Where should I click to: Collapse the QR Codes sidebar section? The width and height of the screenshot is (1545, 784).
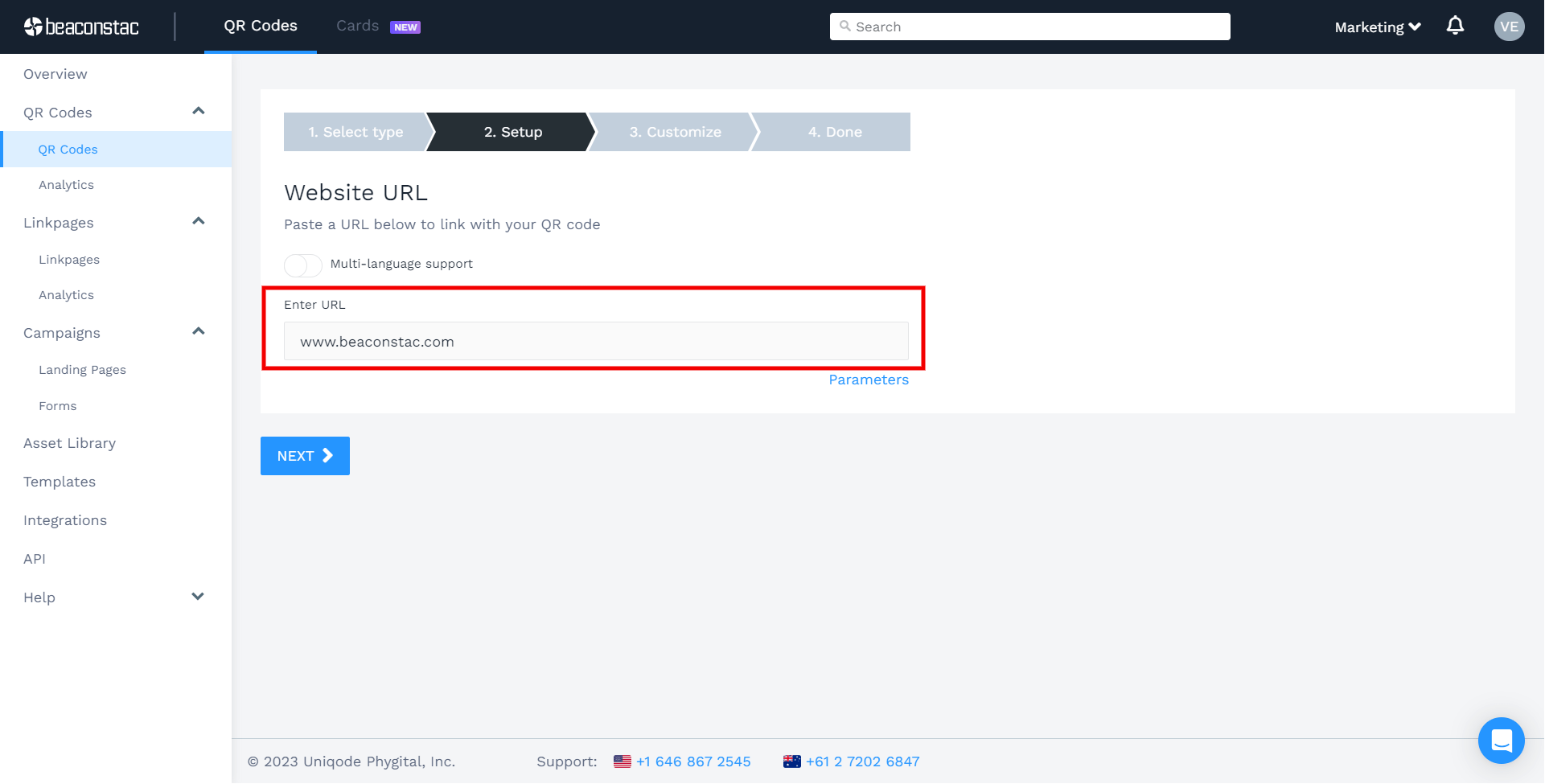[x=198, y=111]
